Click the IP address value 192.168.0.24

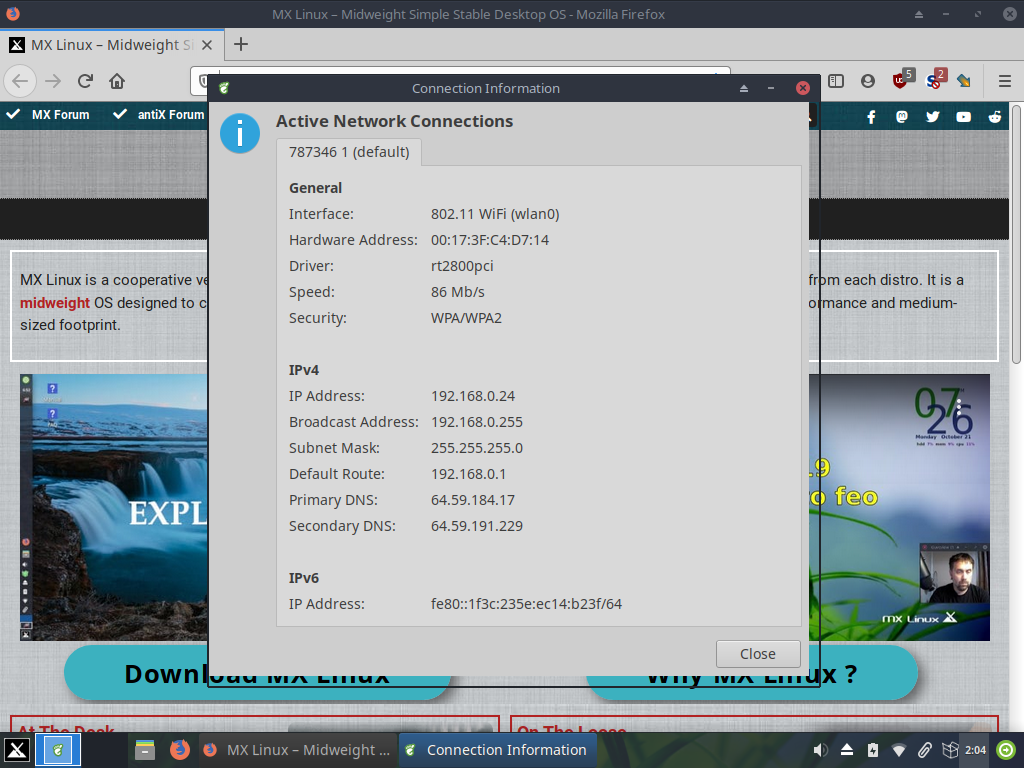click(x=473, y=396)
